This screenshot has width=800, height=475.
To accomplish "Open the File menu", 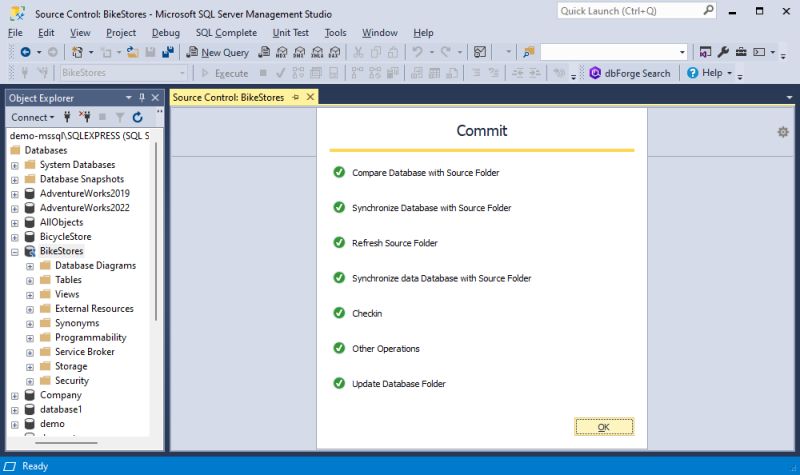I will point(15,33).
